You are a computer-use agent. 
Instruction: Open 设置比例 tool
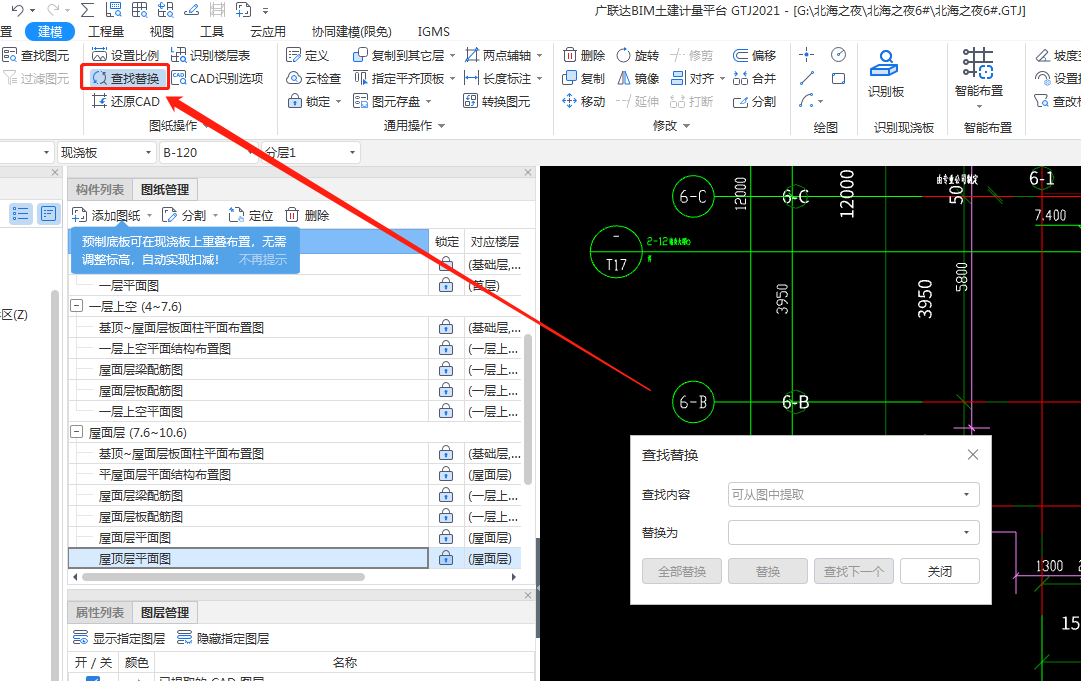point(125,55)
